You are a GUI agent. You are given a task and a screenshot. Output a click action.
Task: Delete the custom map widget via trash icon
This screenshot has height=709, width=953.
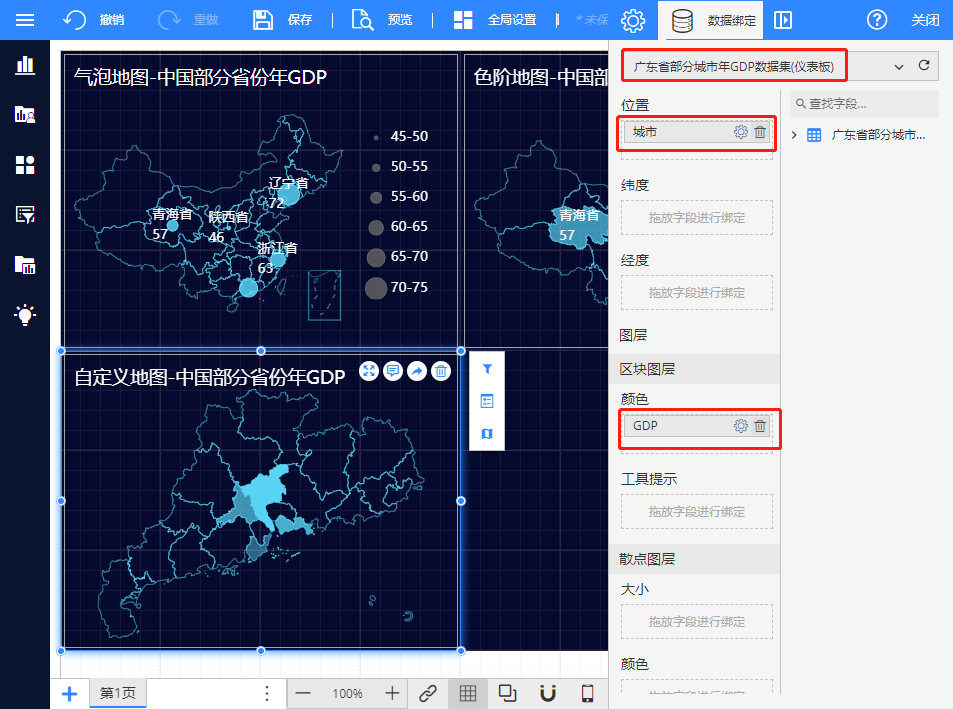(441, 371)
